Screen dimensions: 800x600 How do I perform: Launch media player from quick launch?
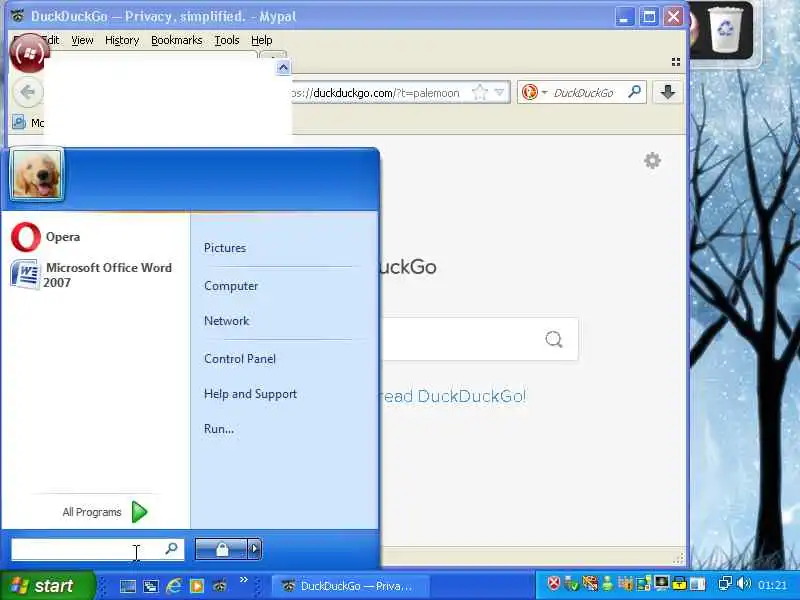click(197, 586)
